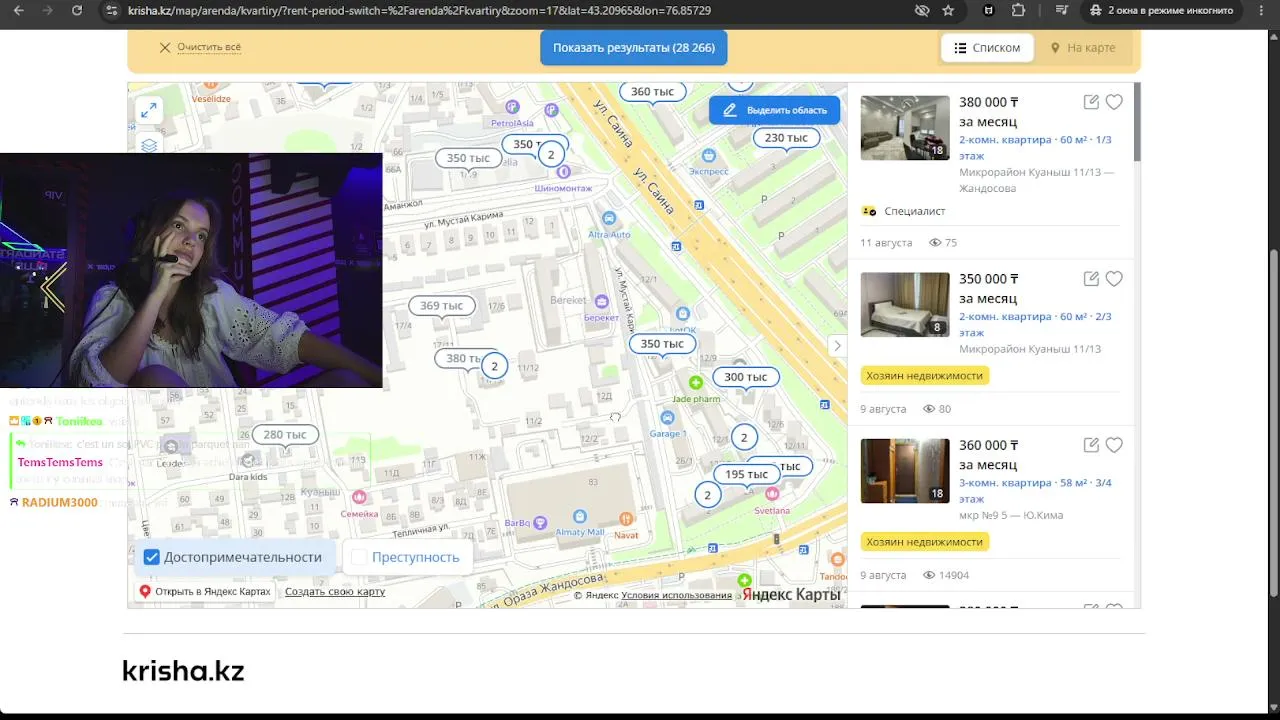Click the Выделить область button

click(x=775, y=110)
